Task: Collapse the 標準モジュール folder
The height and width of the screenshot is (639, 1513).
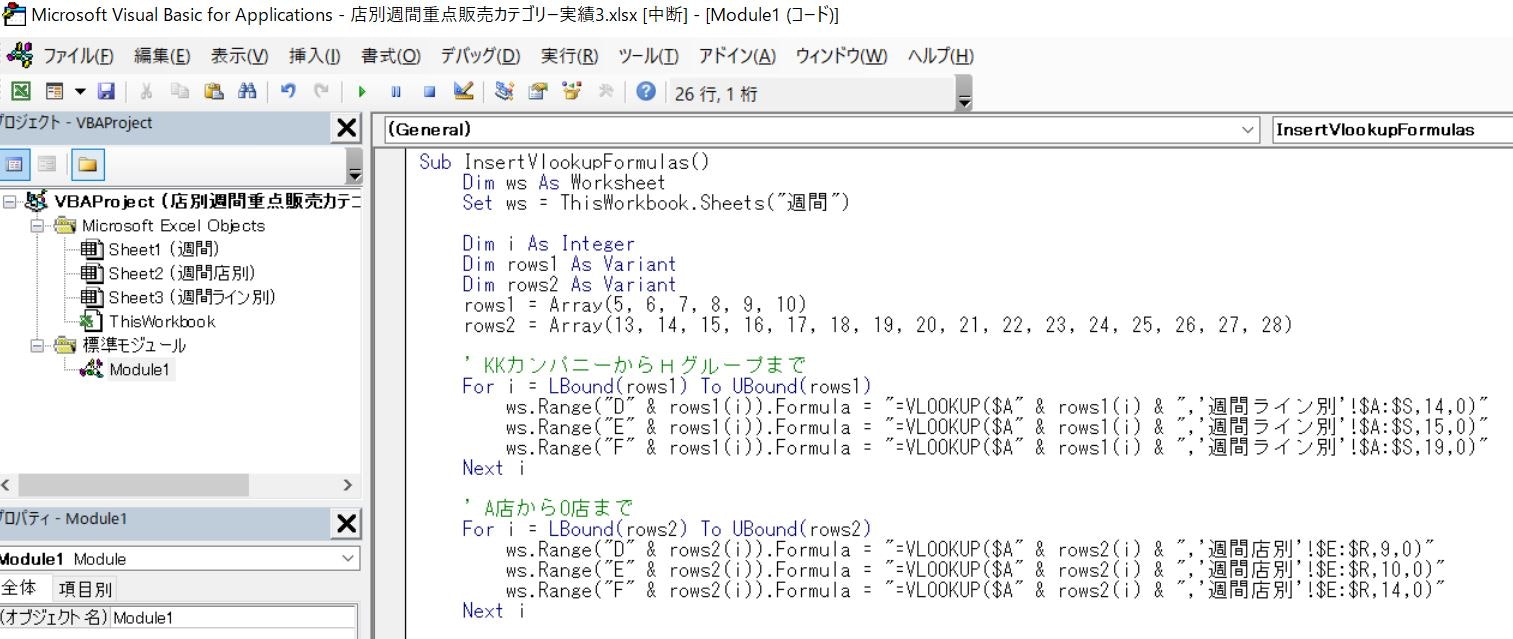Action: point(37,346)
